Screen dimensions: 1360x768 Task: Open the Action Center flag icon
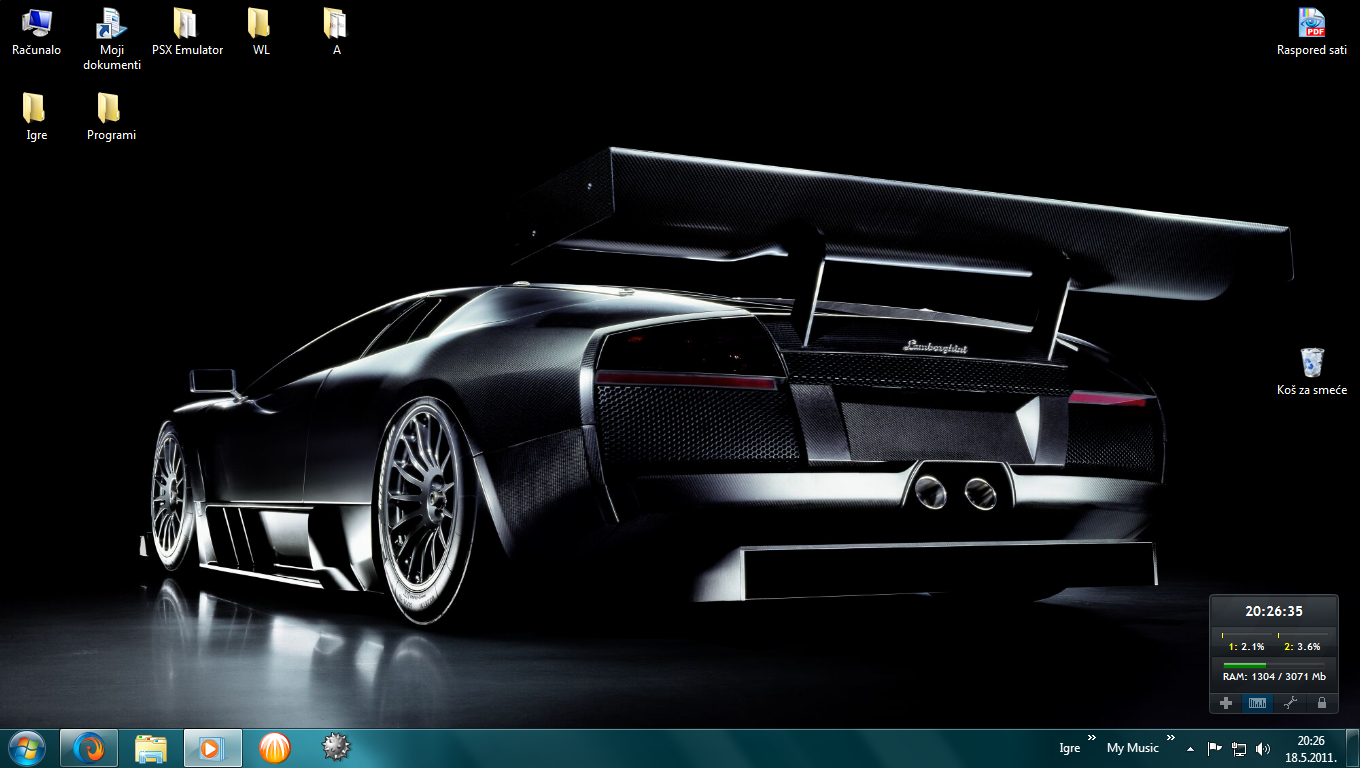coord(1215,748)
